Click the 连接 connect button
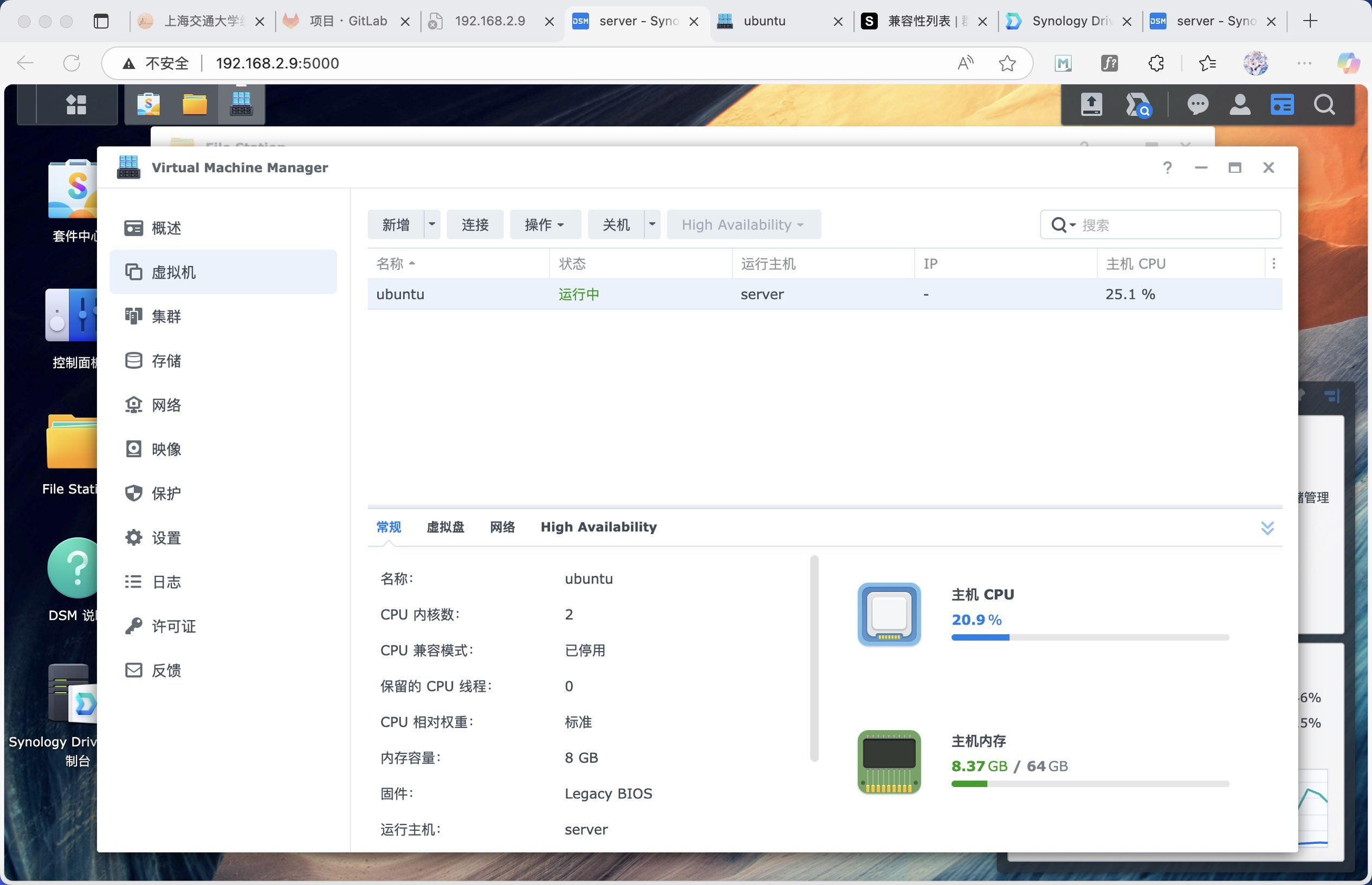 point(475,225)
